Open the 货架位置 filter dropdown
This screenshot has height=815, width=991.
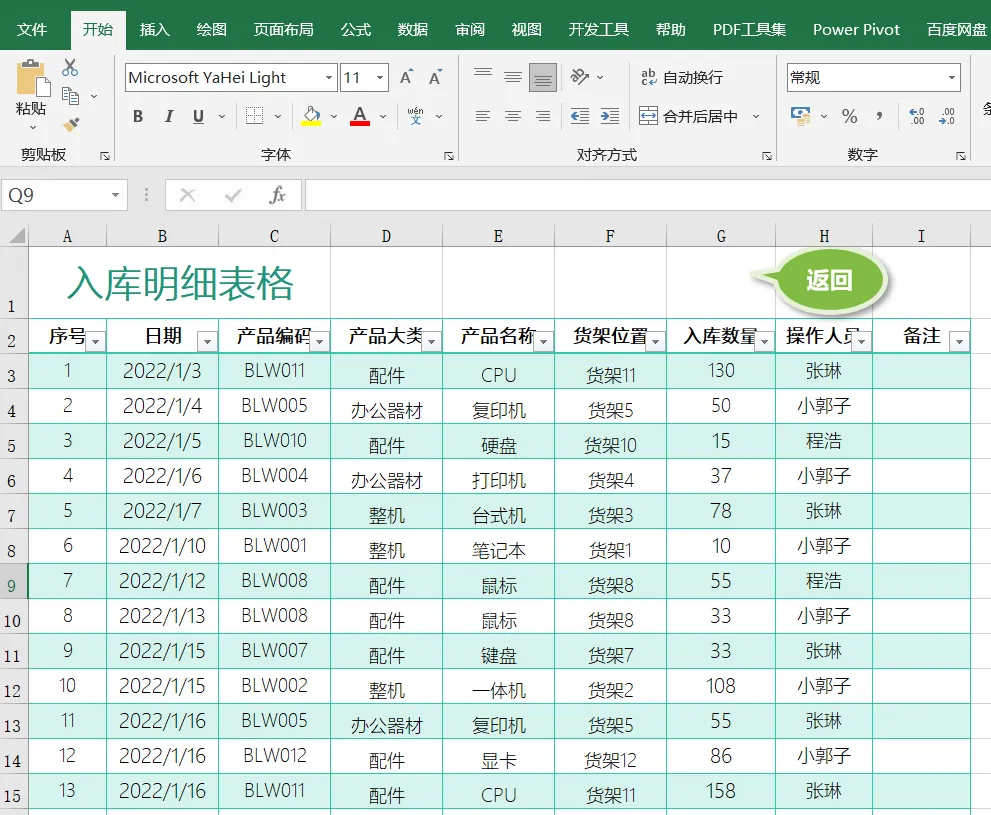pos(655,341)
